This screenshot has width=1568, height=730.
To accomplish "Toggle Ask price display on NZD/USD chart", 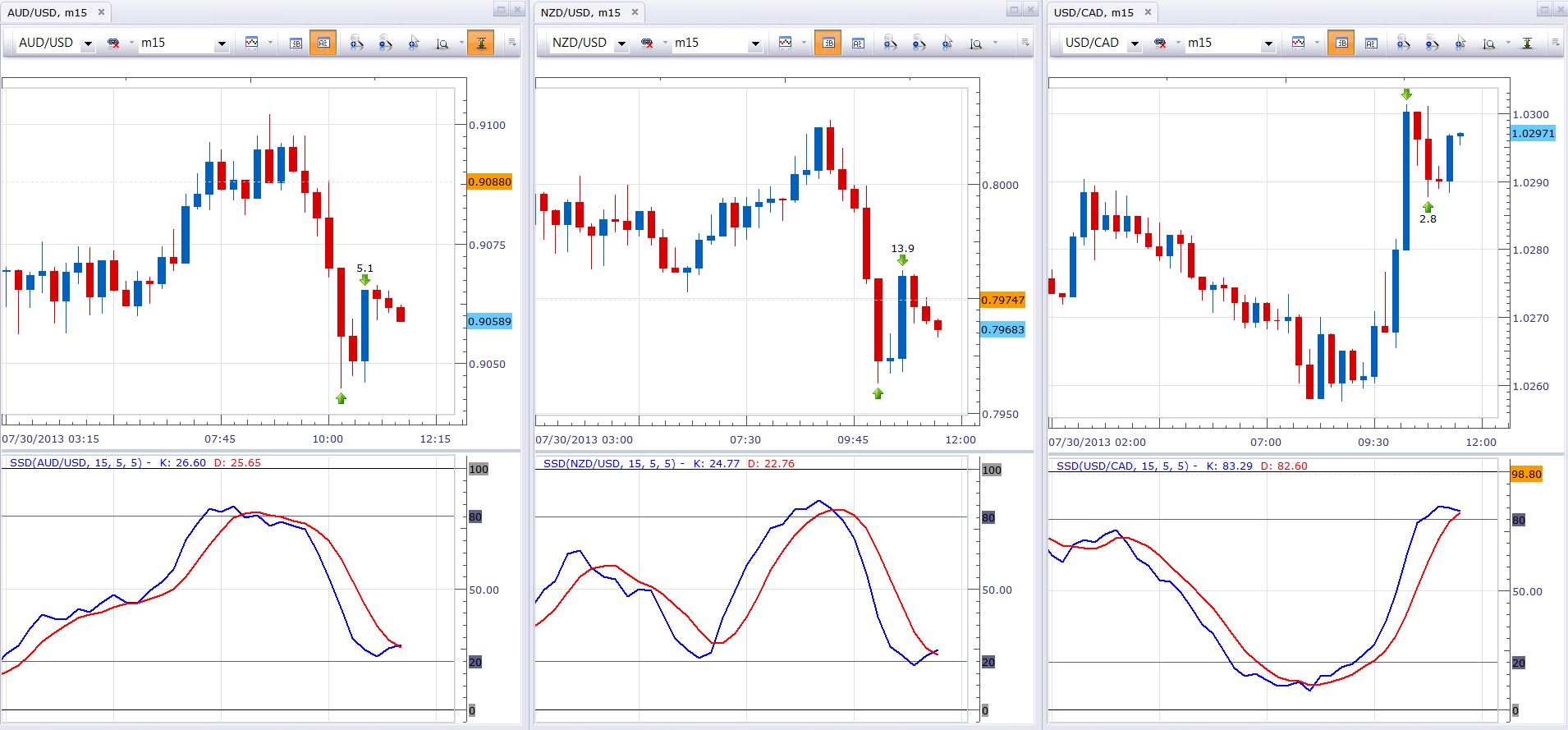I will pyautogui.click(x=857, y=43).
